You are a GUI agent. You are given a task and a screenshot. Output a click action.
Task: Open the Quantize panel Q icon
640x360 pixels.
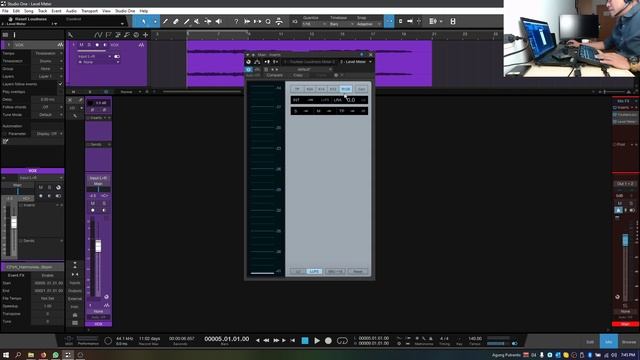tap(268, 21)
